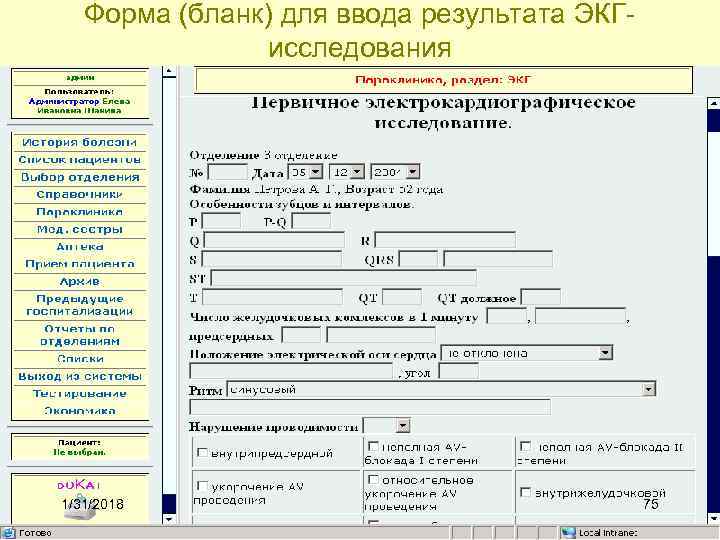Image resolution: width=720 pixels, height=540 pixels.
Task: Open Аптека link in sidebar
Action: coord(79,247)
